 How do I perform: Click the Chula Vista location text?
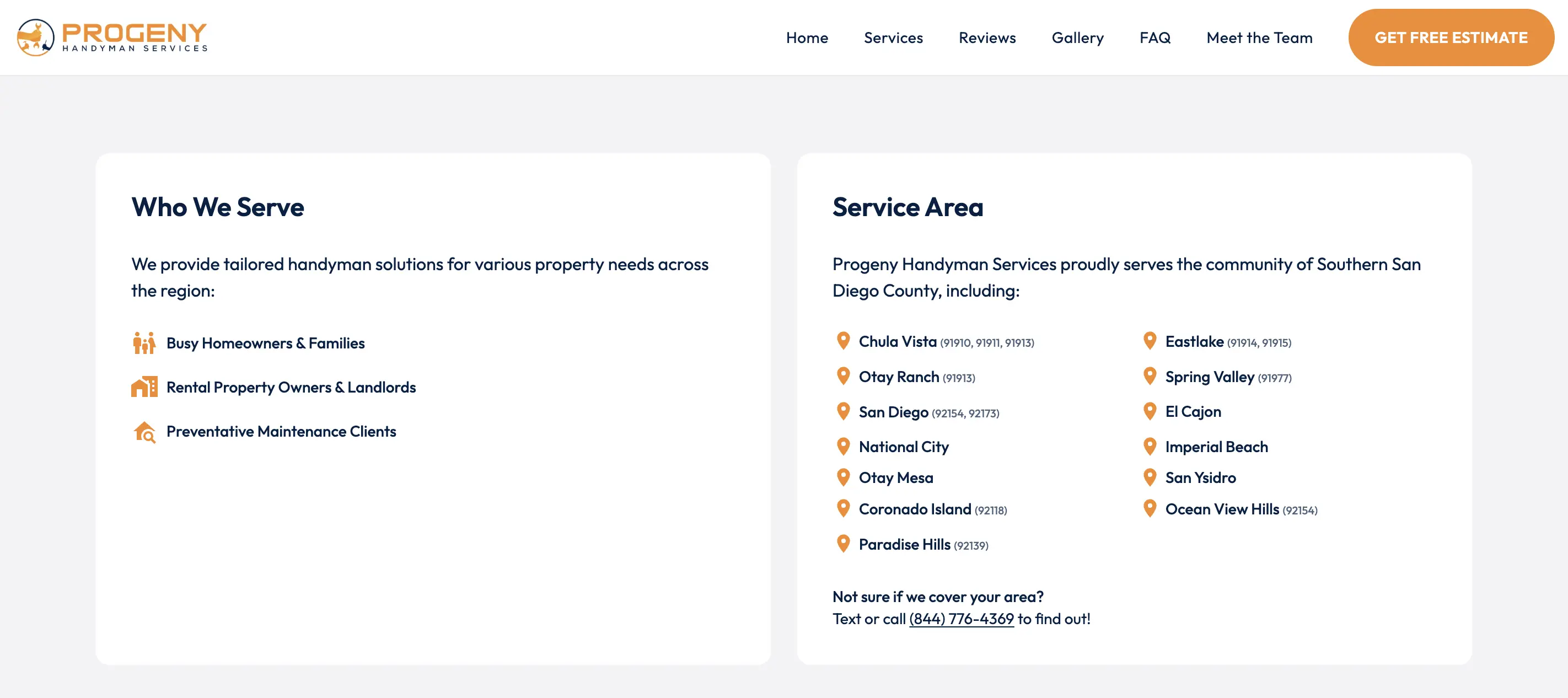click(897, 341)
